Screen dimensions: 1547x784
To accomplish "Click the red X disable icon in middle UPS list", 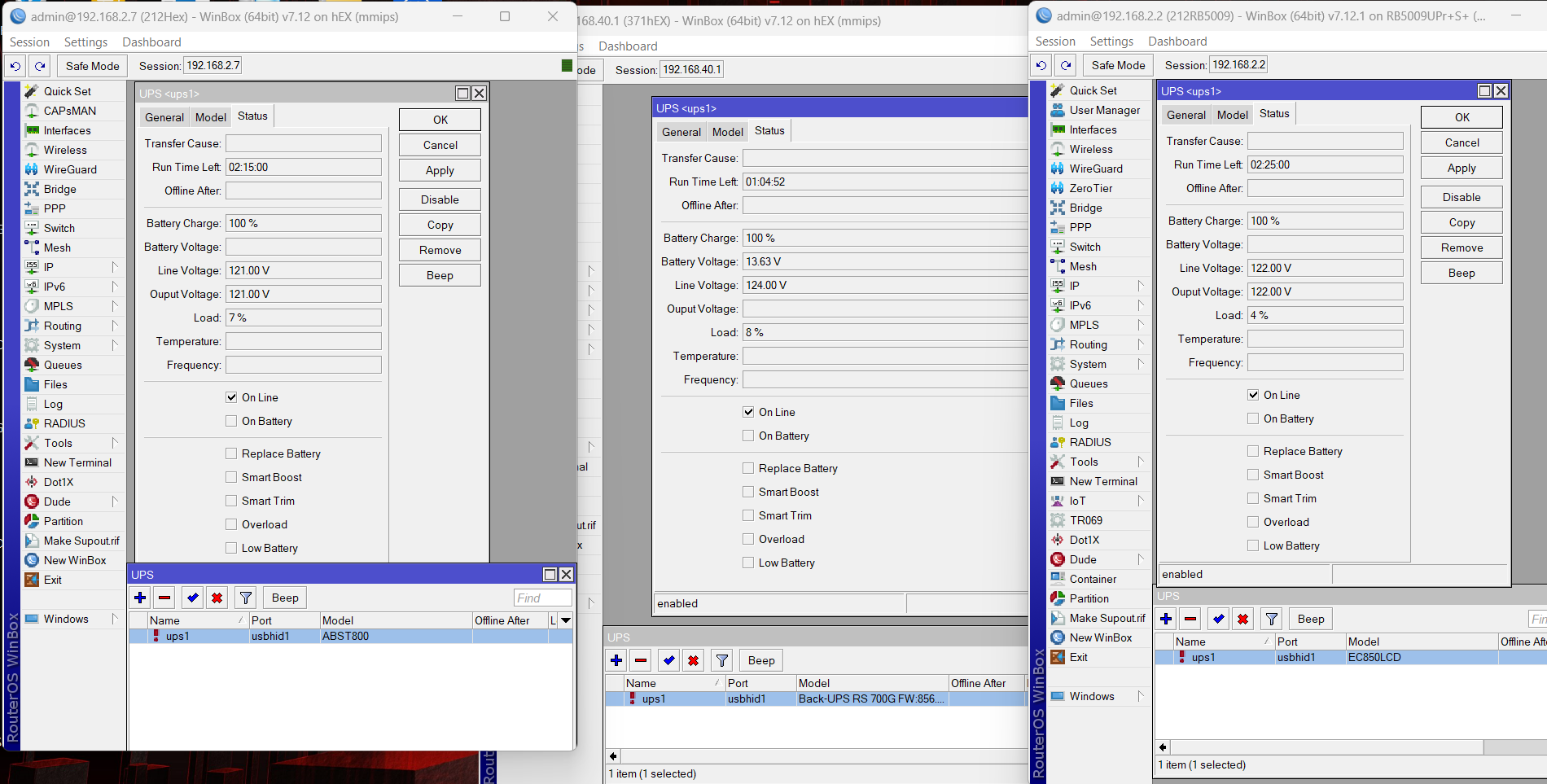I will [693, 660].
